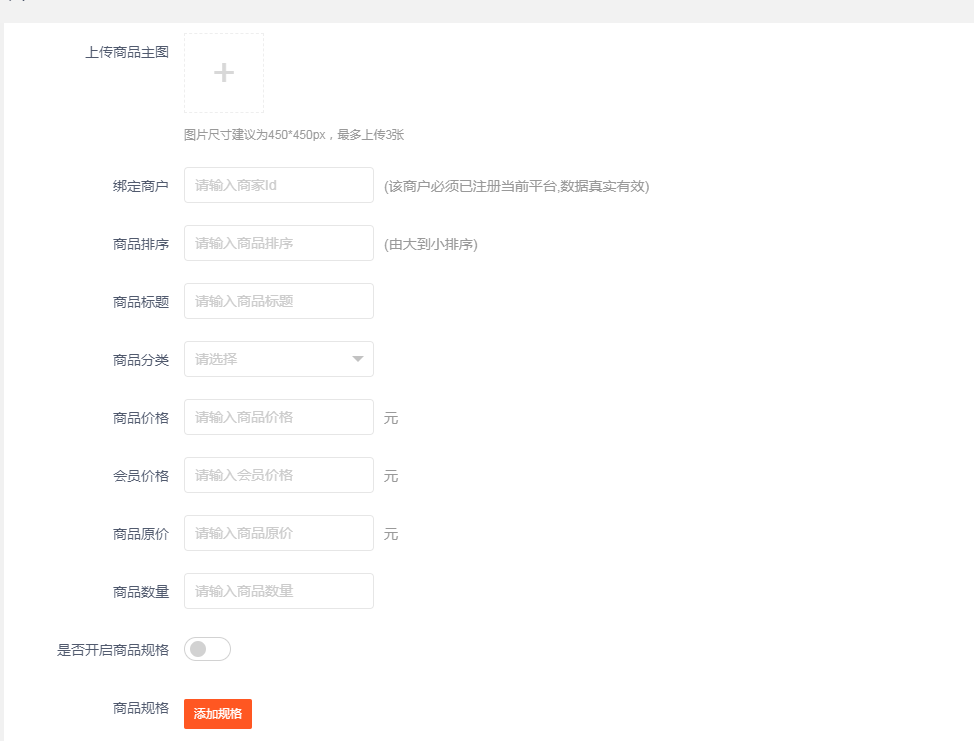Click the 添加规格 button
The image size is (974, 741).
tap(218, 714)
